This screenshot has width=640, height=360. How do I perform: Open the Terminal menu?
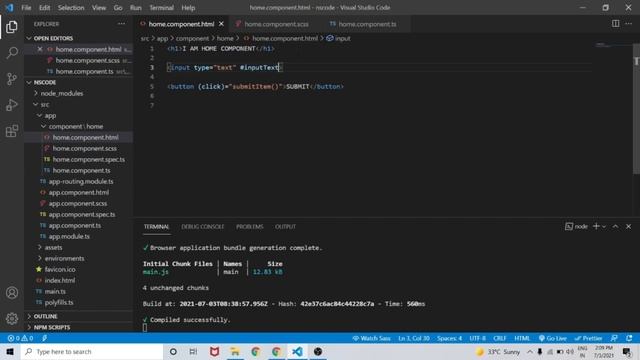(161, 8)
